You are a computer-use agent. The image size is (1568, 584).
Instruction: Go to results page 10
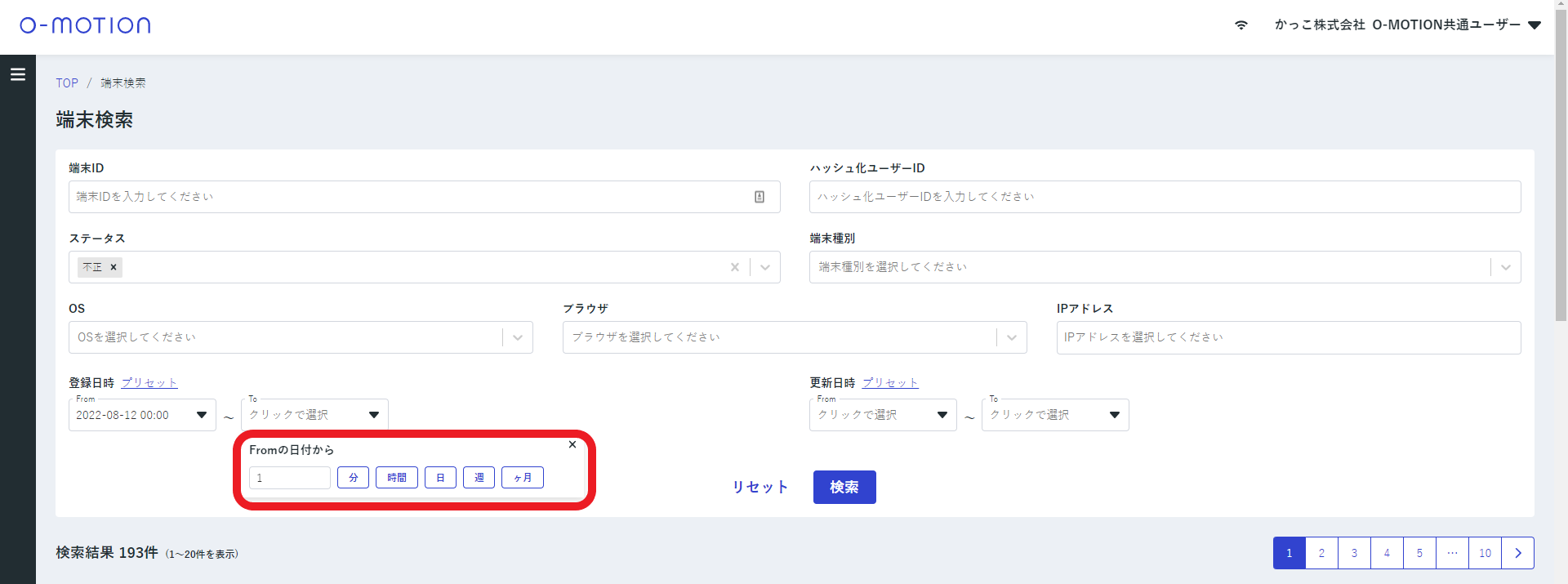coord(1486,553)
